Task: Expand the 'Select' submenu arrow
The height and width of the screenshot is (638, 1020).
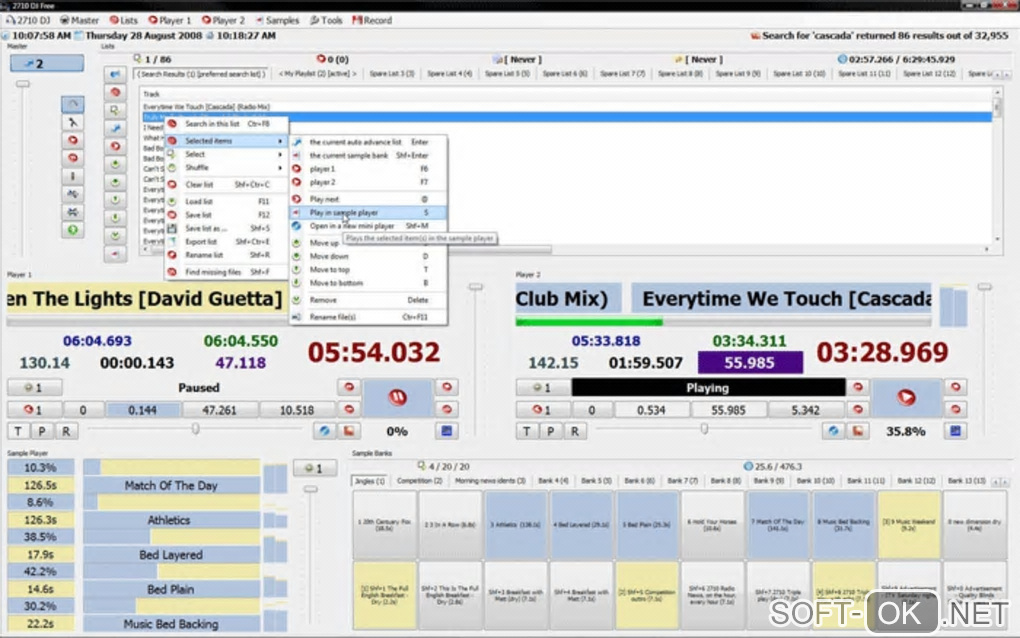Action: (280, 155)
